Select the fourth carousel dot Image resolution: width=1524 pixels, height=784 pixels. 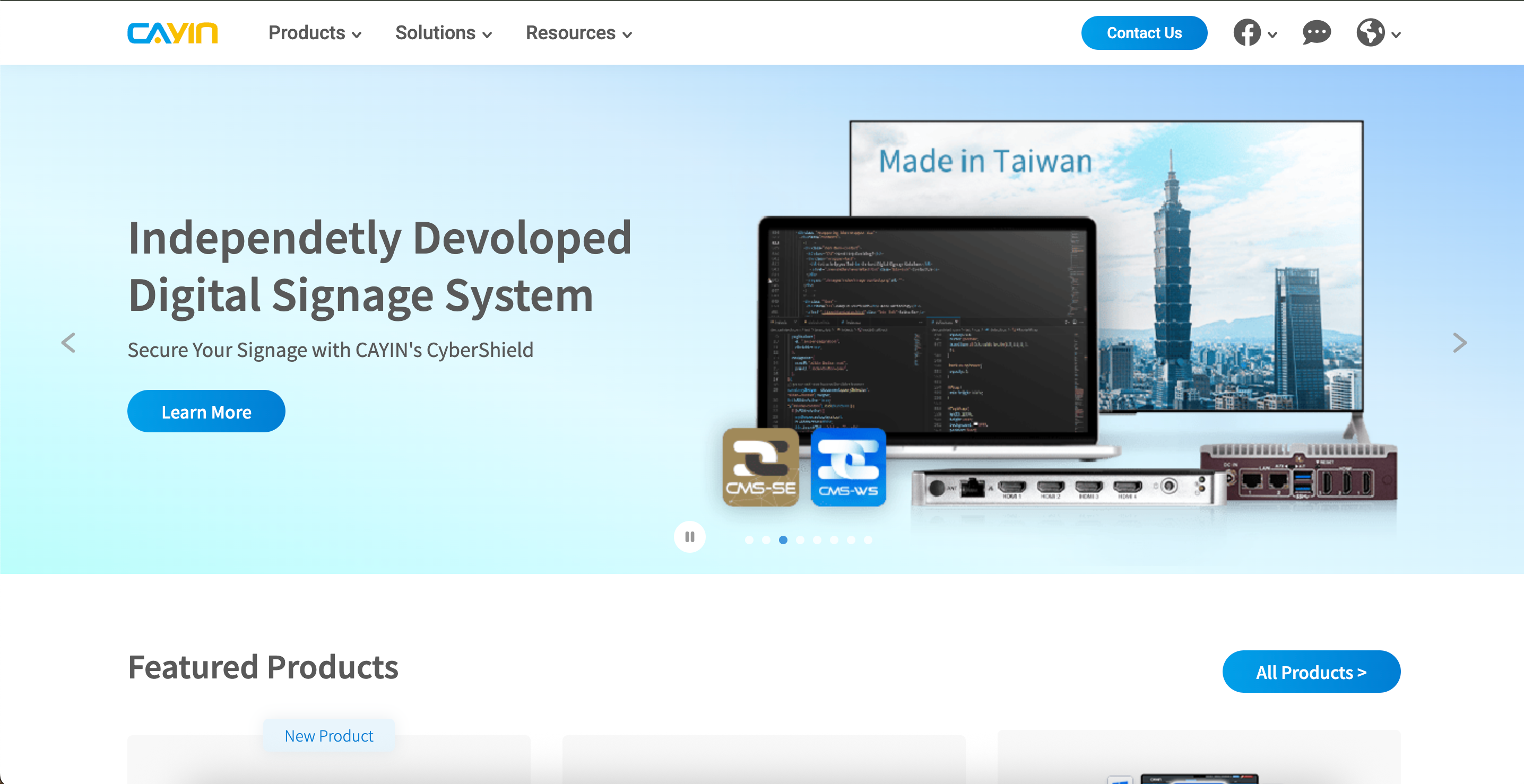(x=800, y=540)
